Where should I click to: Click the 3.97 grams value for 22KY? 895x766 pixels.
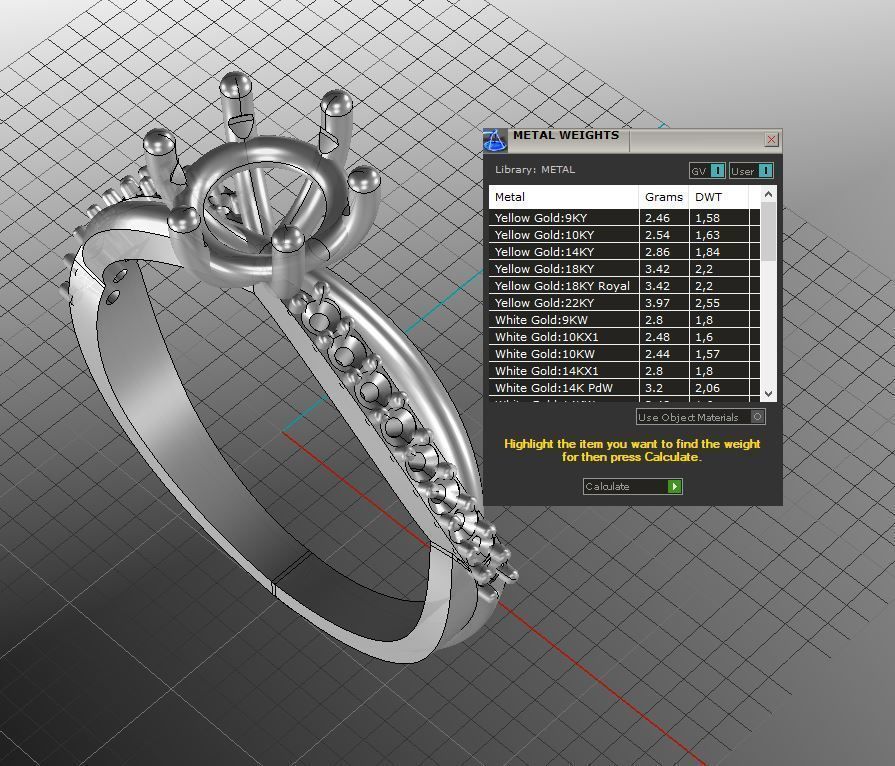tap(657, 303)
